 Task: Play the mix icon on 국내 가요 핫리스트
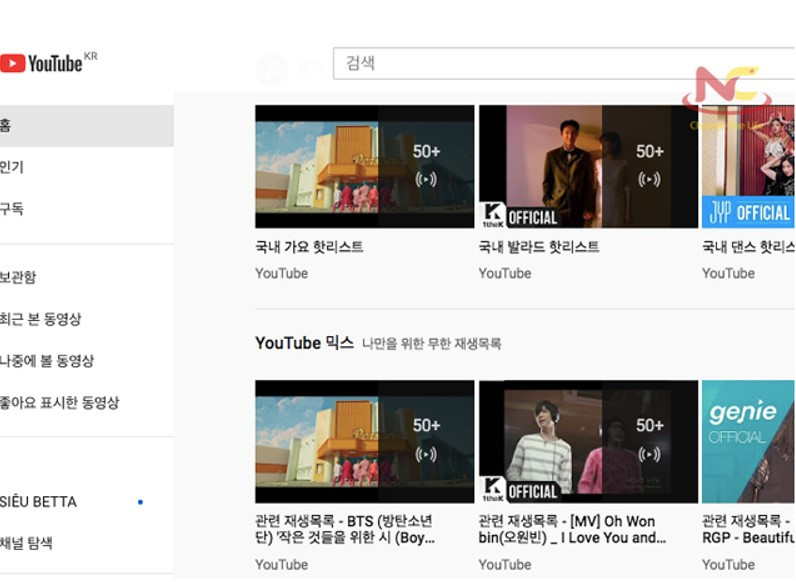[425, 179]
